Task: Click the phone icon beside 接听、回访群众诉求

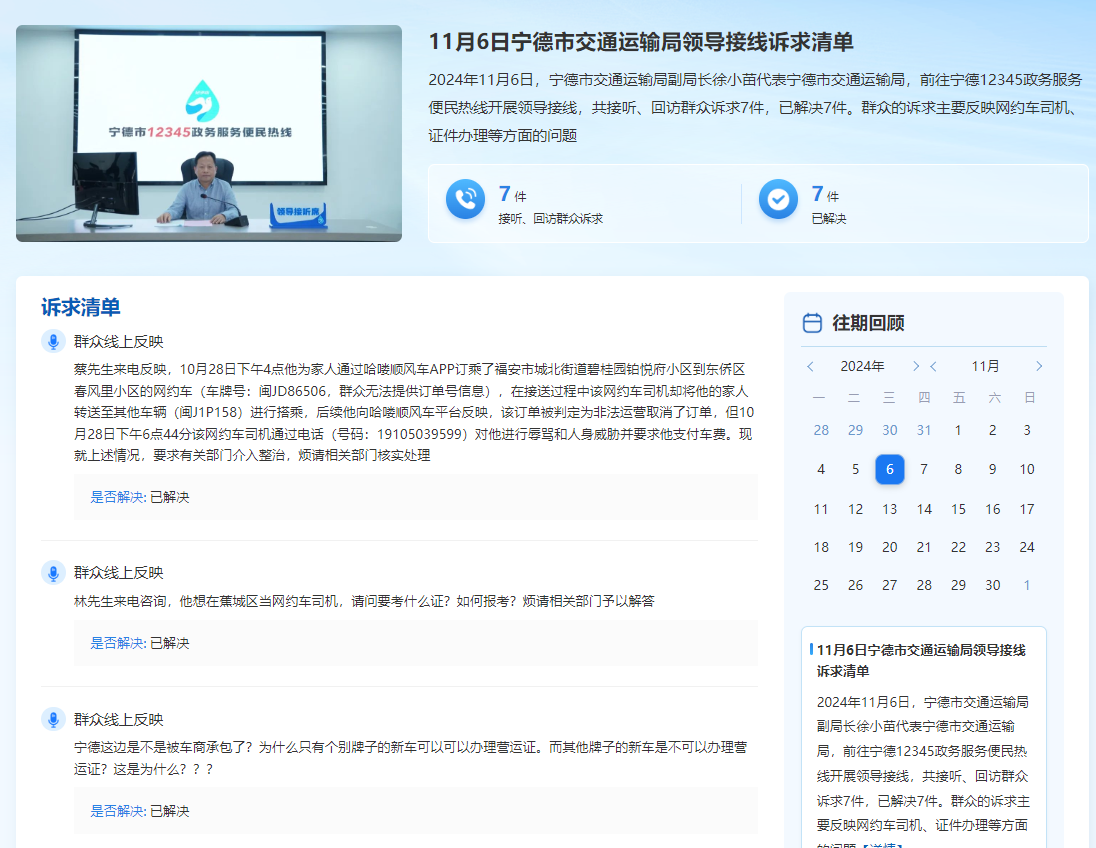Action: (466, 199)
